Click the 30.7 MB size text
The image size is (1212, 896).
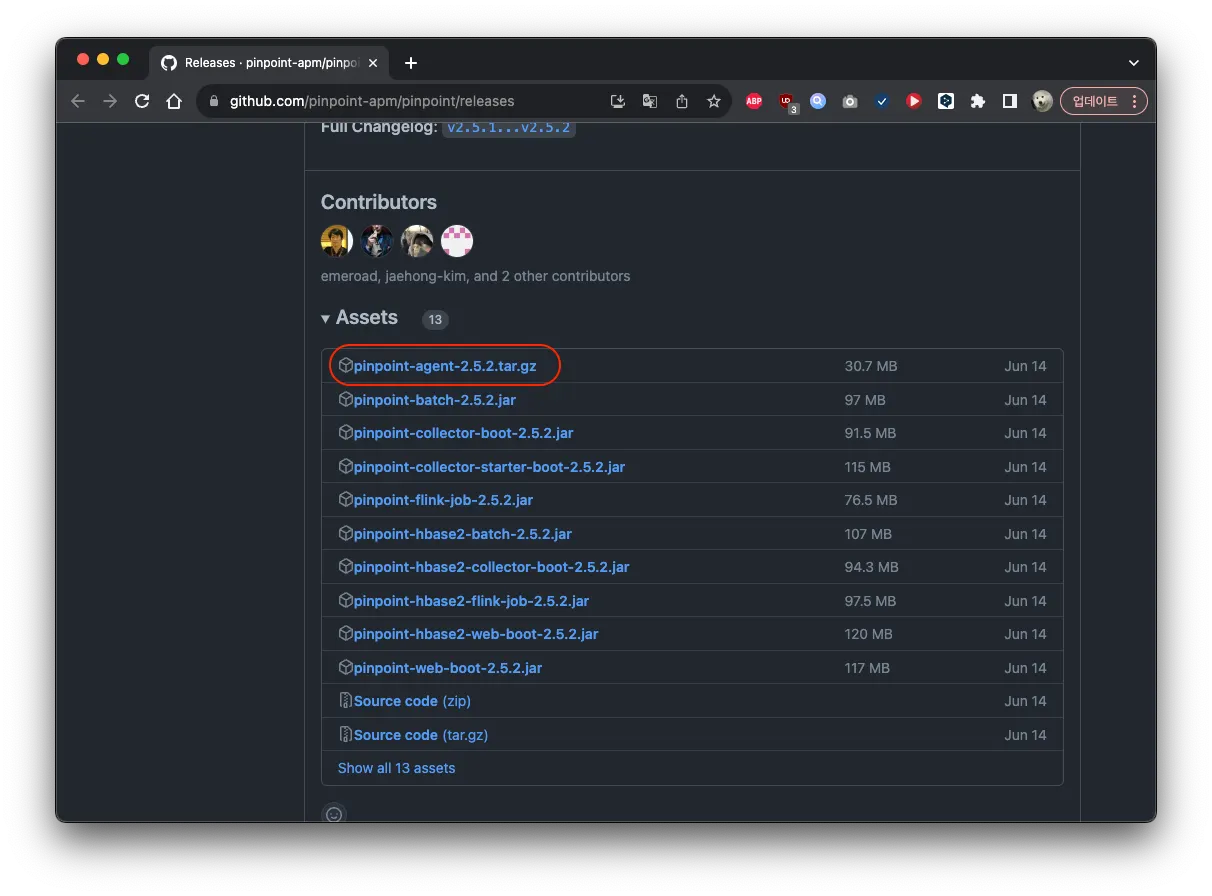[x=871, y=366]
